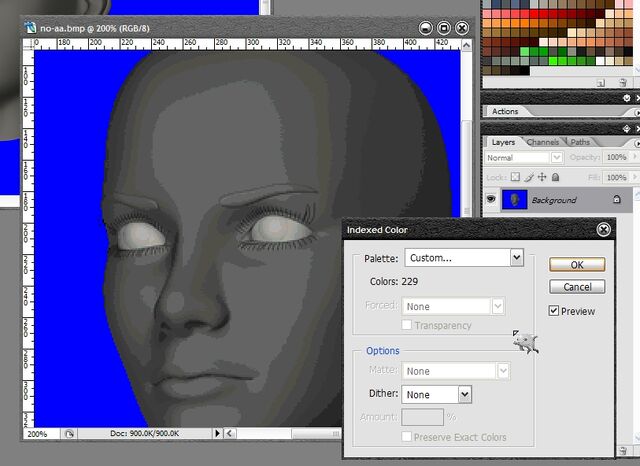Confirm Indexed Color with OK button
Viewport: 640px width, 466px height.
(577, 265)
